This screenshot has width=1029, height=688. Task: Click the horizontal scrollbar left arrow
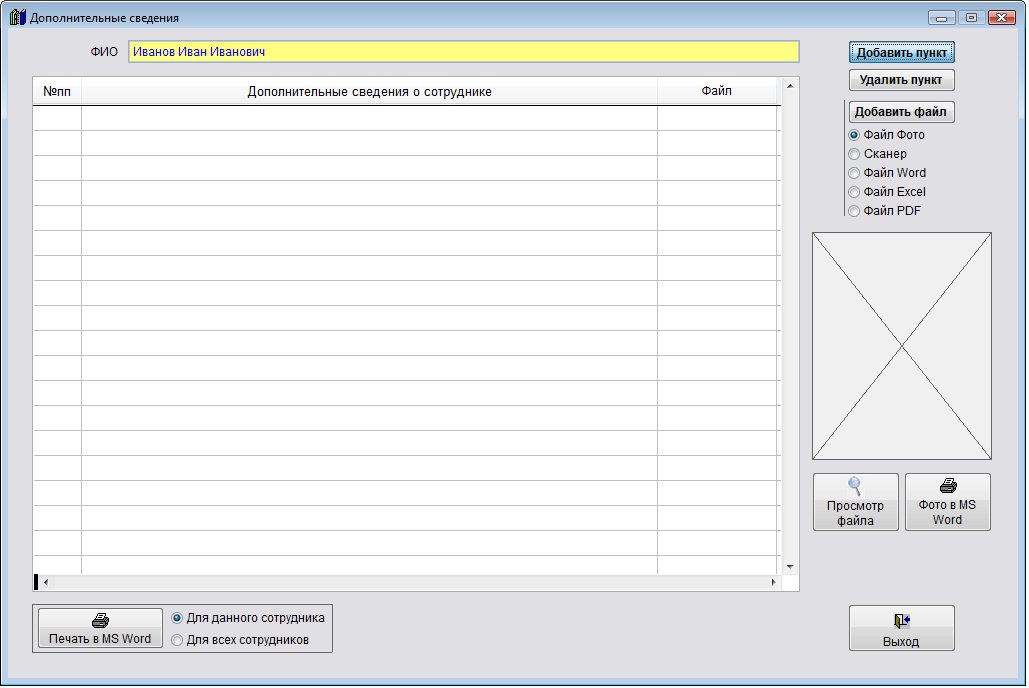coord(46,582)
